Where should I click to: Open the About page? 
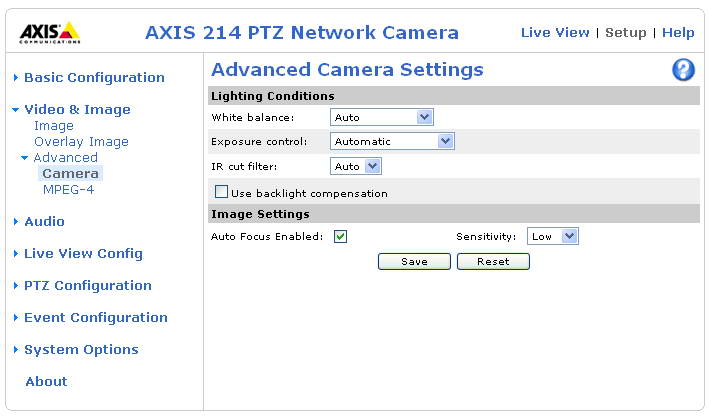[x=46, y=381]
